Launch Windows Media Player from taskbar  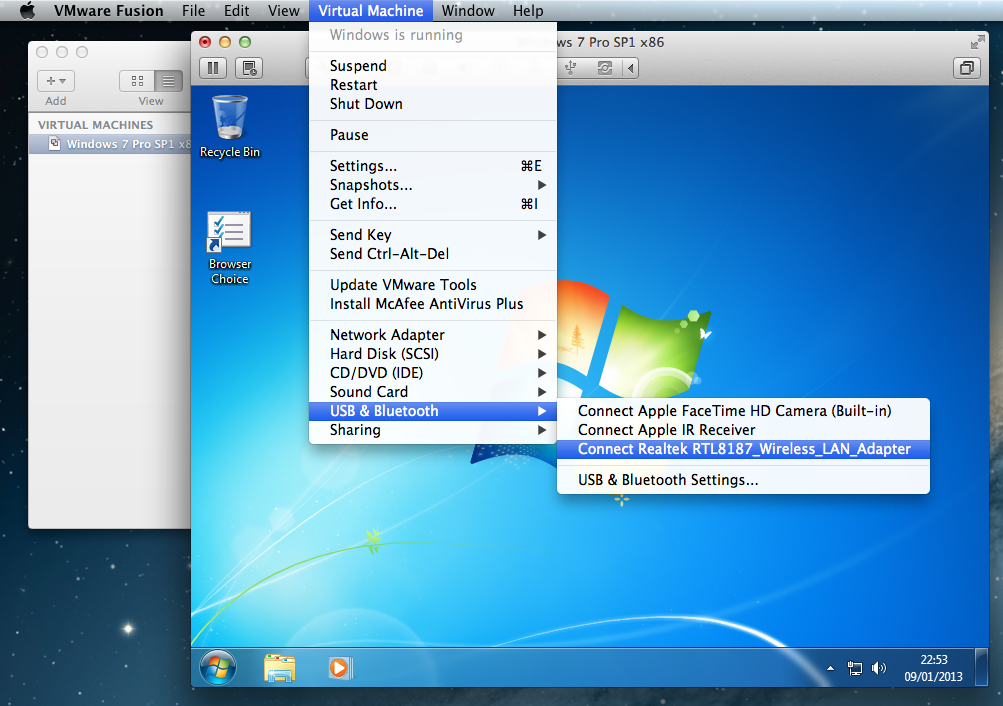tap(340, 667)
